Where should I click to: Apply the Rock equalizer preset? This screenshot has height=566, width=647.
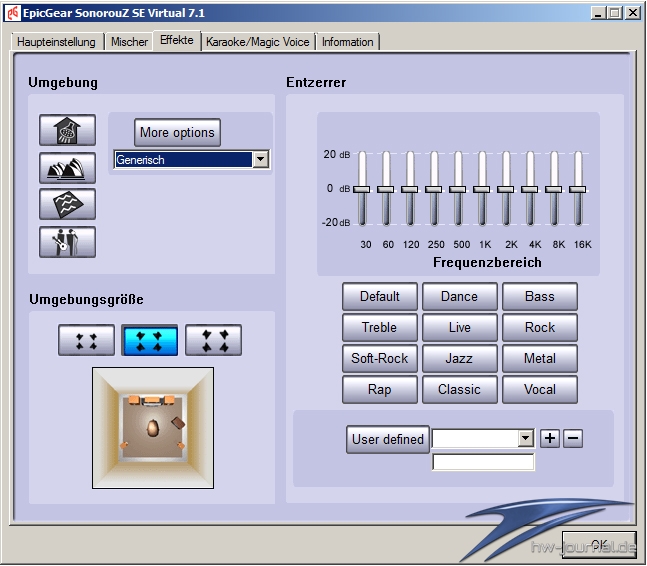pos(540,327)
